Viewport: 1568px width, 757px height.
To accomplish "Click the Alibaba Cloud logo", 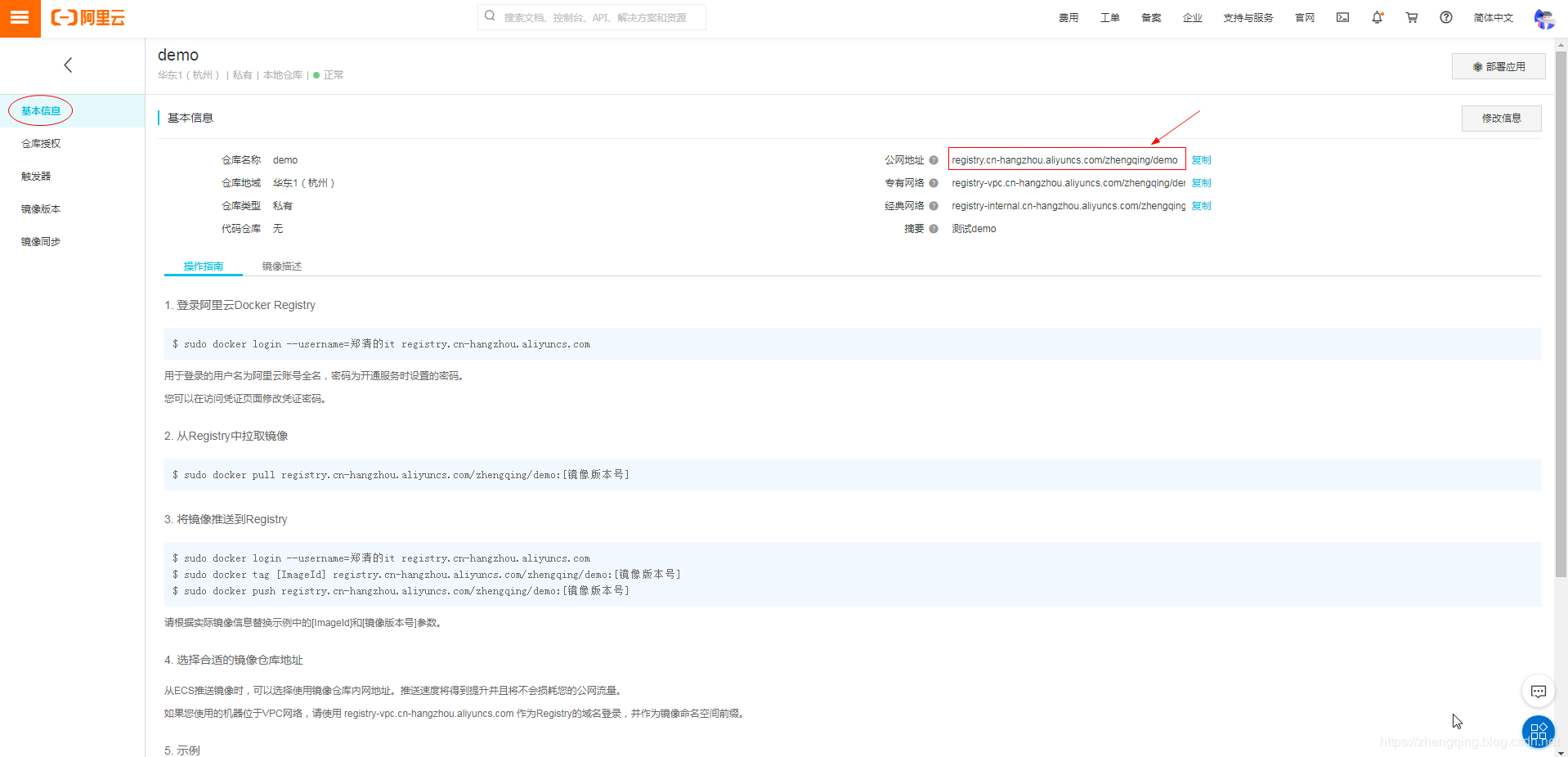I will [x=88, y=18].
